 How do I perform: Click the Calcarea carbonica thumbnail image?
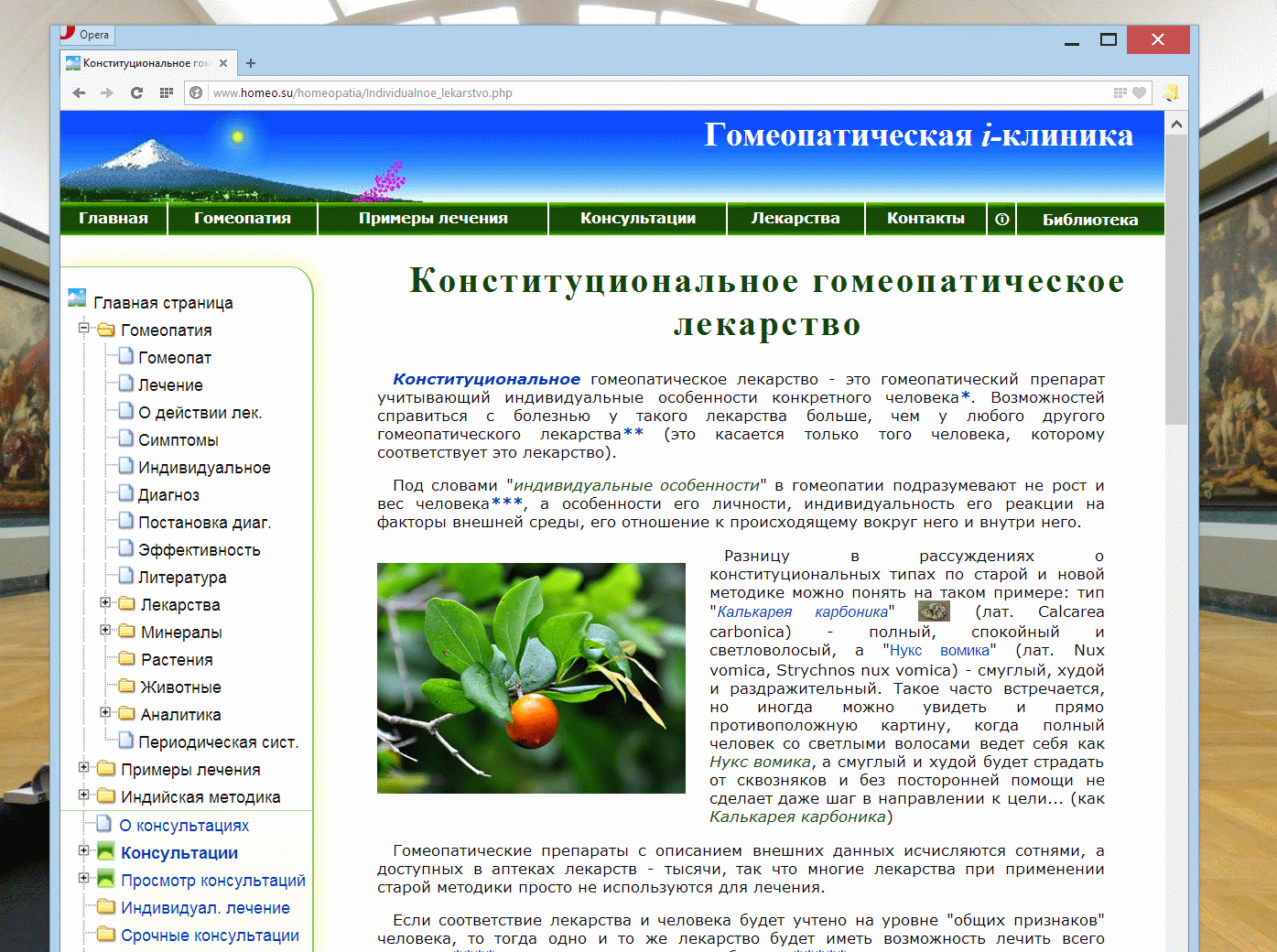[934, 611]
